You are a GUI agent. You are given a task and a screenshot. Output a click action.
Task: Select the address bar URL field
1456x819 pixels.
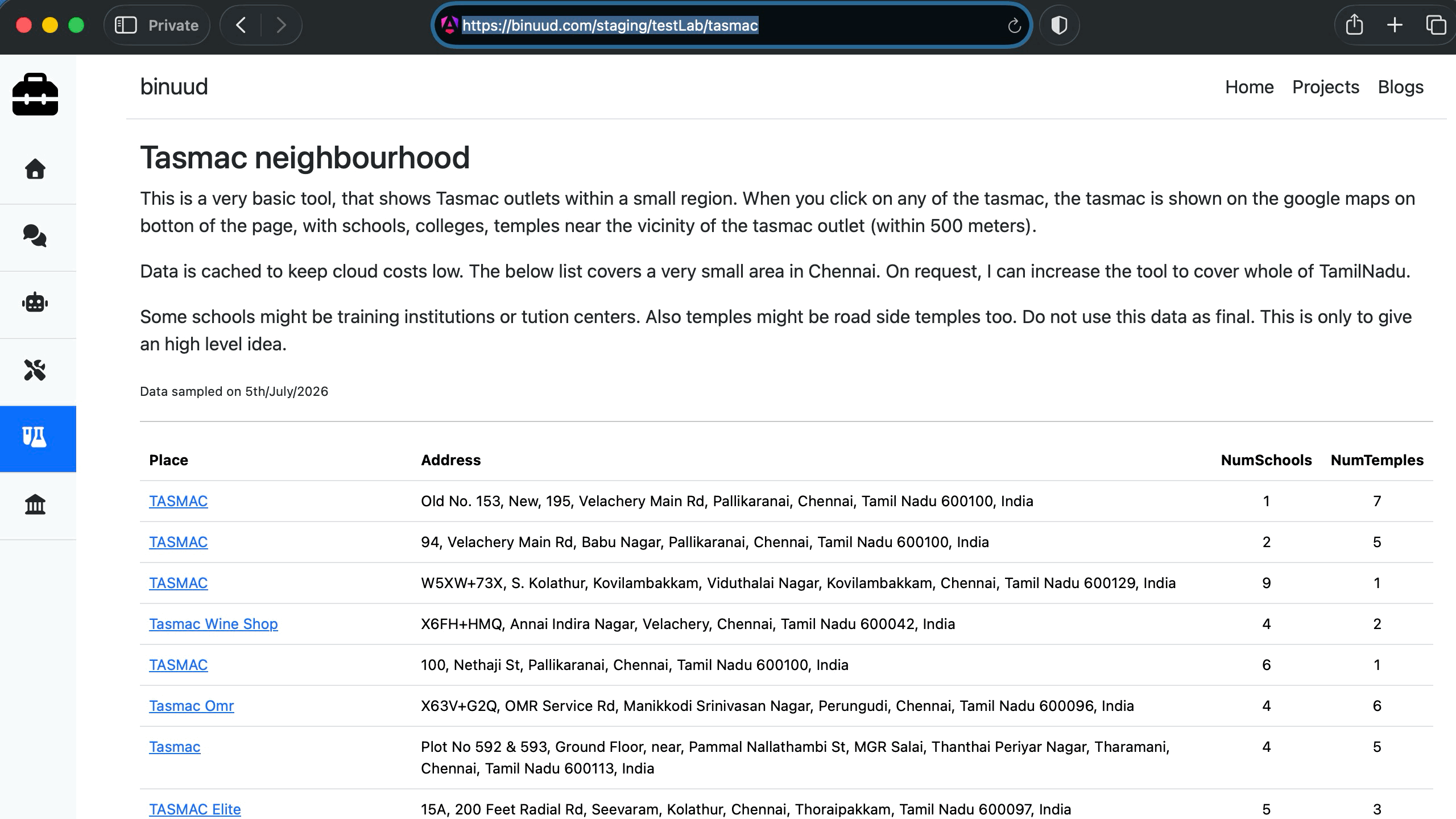731,26
